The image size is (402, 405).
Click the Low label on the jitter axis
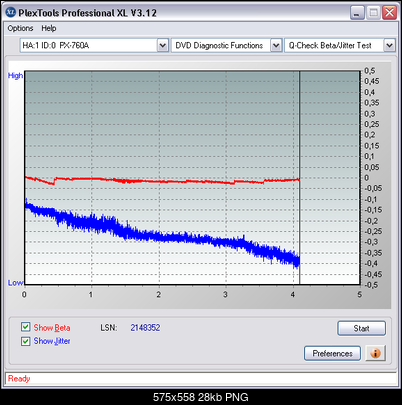tap(15, 283)
